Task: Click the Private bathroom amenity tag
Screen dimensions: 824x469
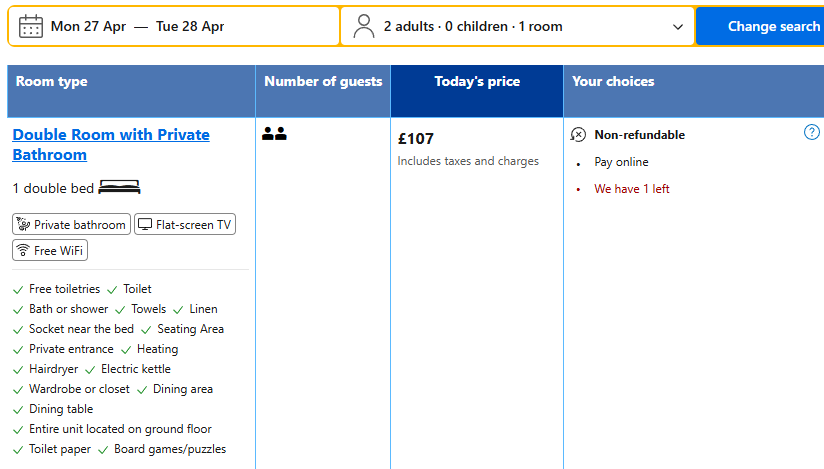Action: pyautogui.click(x=71, y=225)
